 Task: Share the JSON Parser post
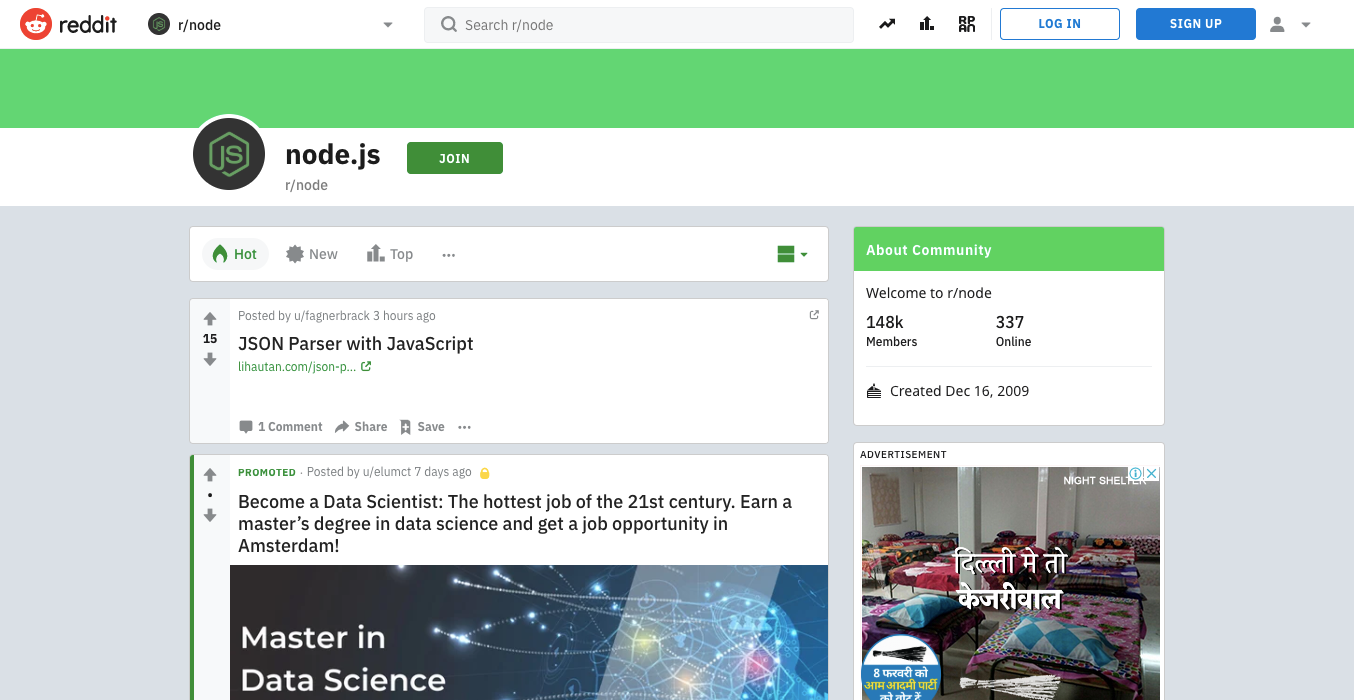click(x=360, y=427)
